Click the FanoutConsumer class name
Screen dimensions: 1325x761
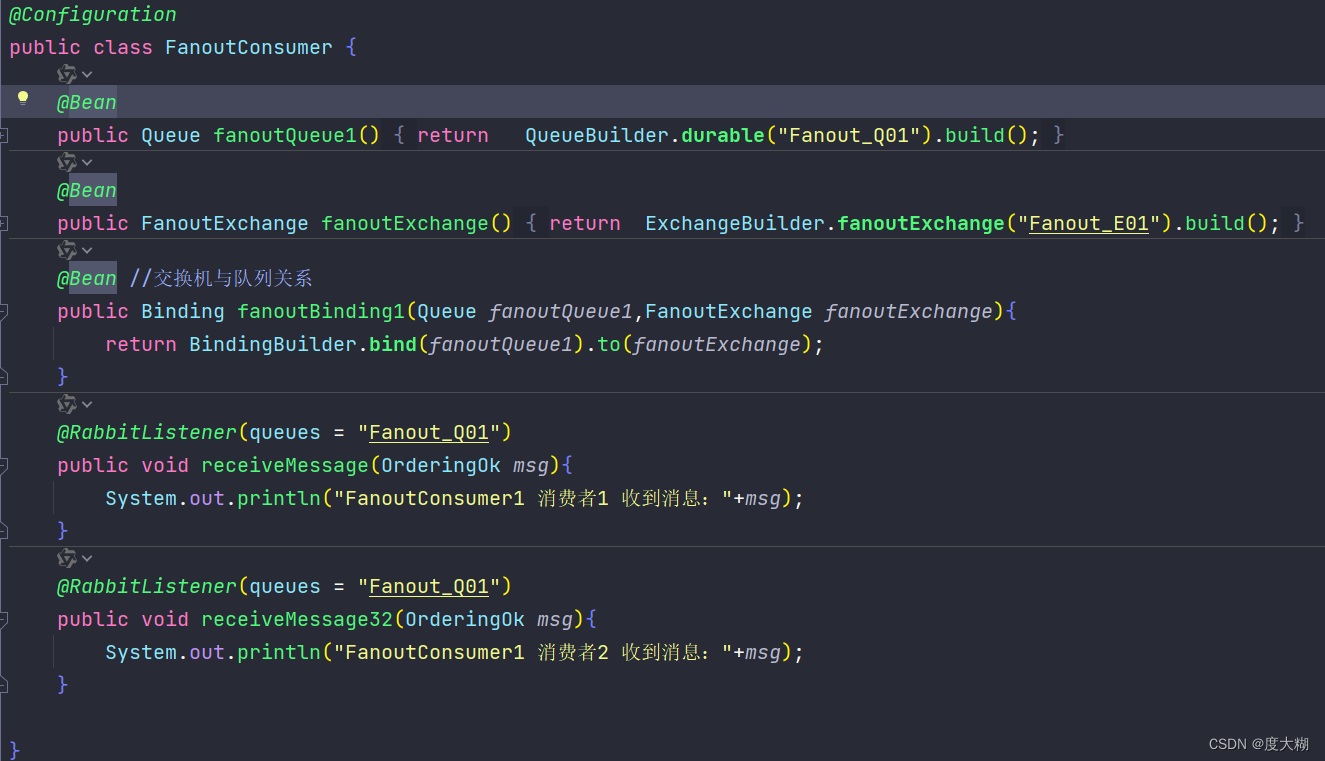point(249,47)
